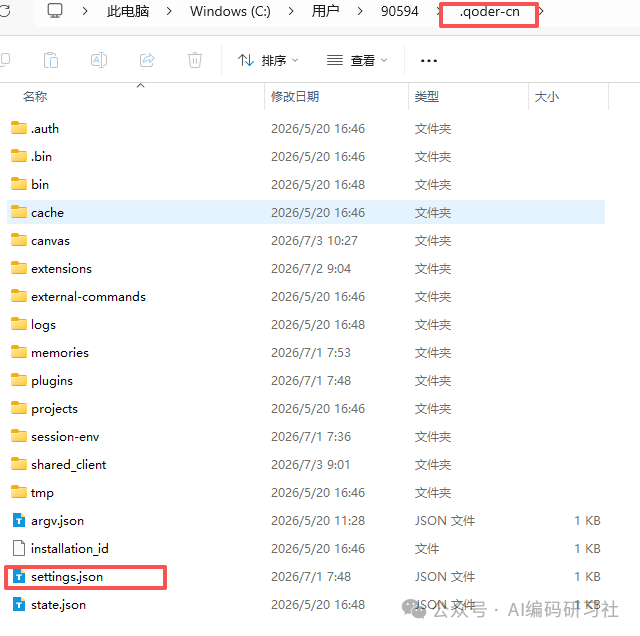The image size is (640, 636).
Task: Click date 2026/7/3 9:01 in shared_client row
Action: point(311,465)
